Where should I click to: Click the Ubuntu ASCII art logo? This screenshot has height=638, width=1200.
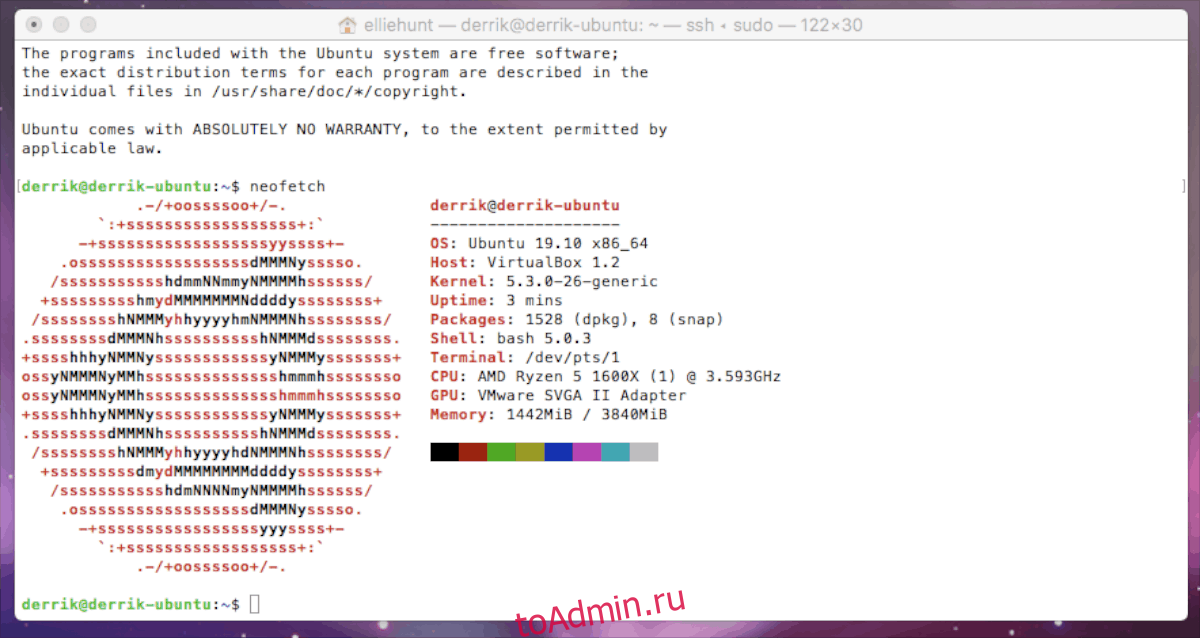point(211,386)
